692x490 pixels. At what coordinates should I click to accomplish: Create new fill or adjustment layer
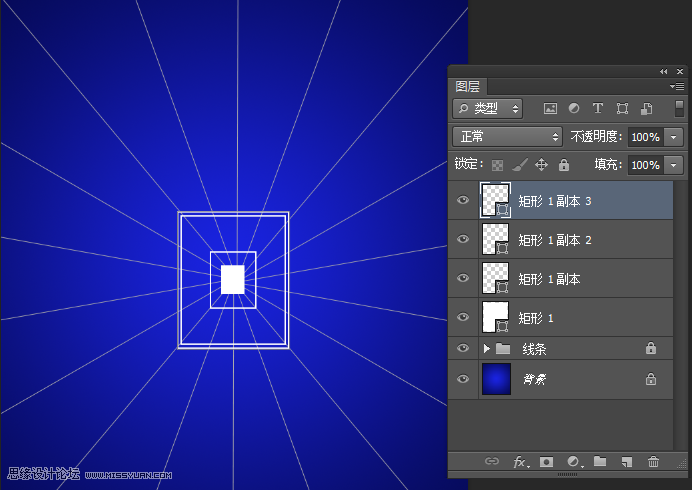click(x=574, y=462)
